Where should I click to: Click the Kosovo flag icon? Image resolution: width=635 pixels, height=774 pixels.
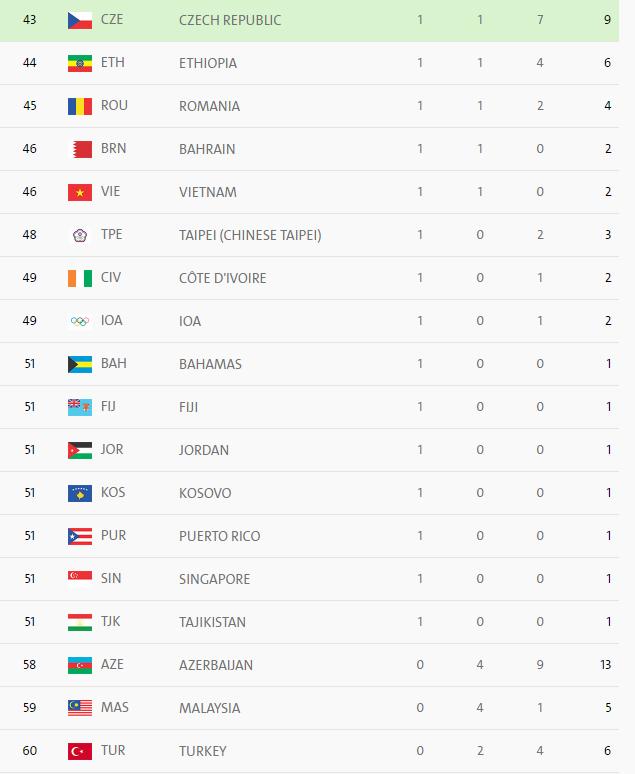coord(80,493)
